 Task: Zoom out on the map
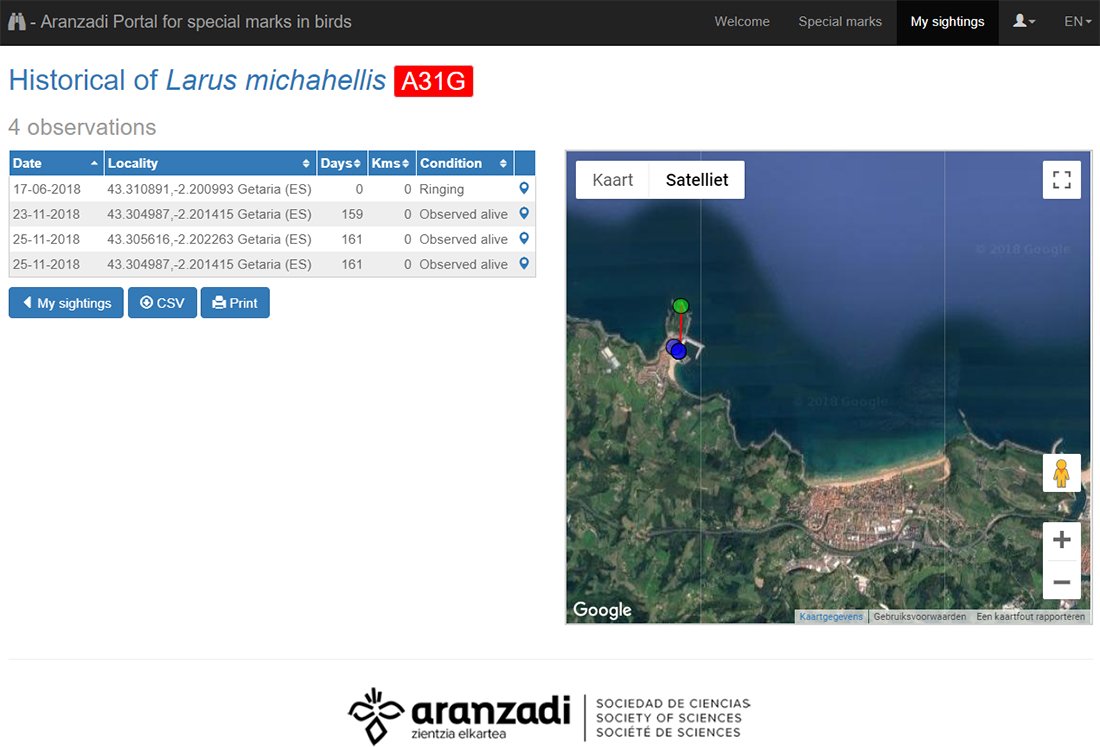point(1061,581)
